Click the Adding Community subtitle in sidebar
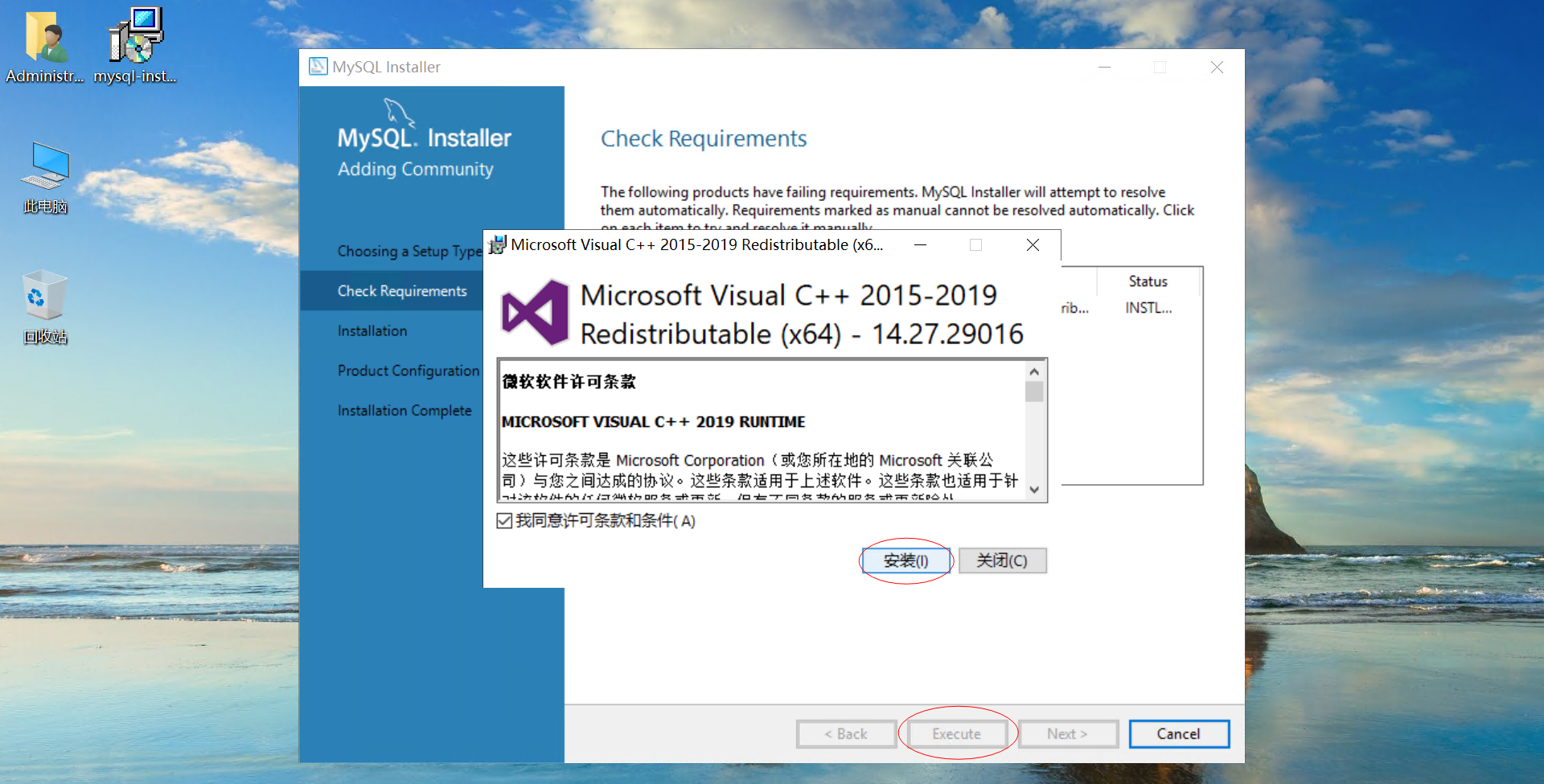Viewport: 1544px width, 784px height. (416, 169)
